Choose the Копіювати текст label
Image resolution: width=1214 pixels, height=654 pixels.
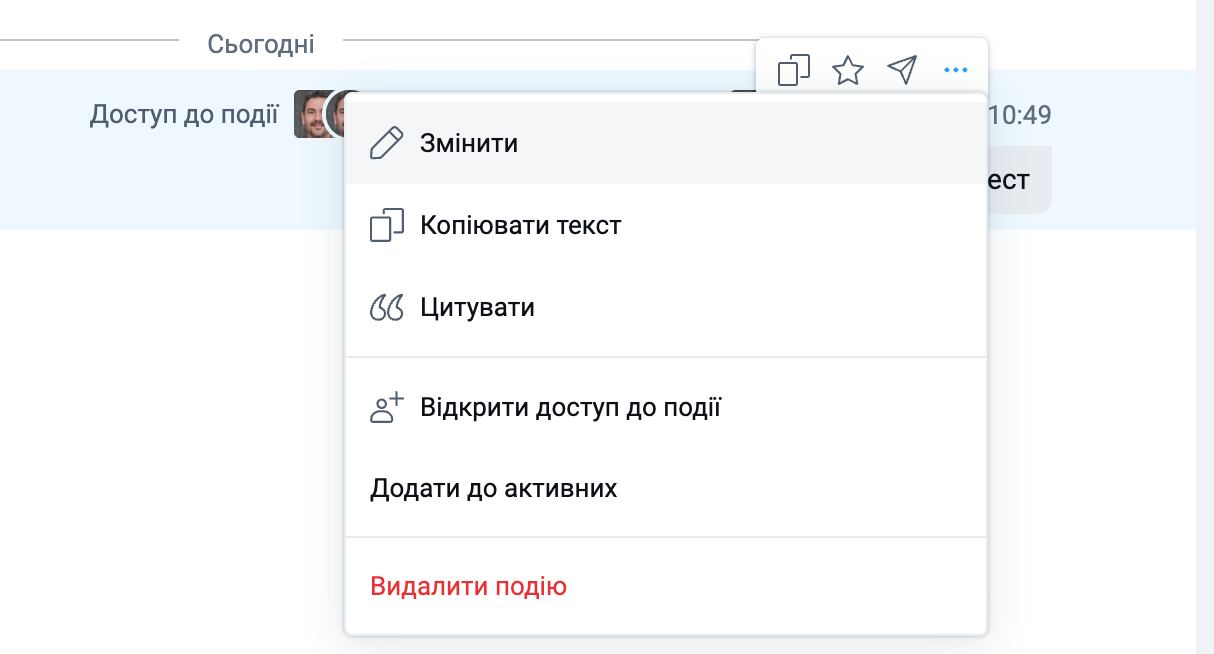(x=520, y=225)
